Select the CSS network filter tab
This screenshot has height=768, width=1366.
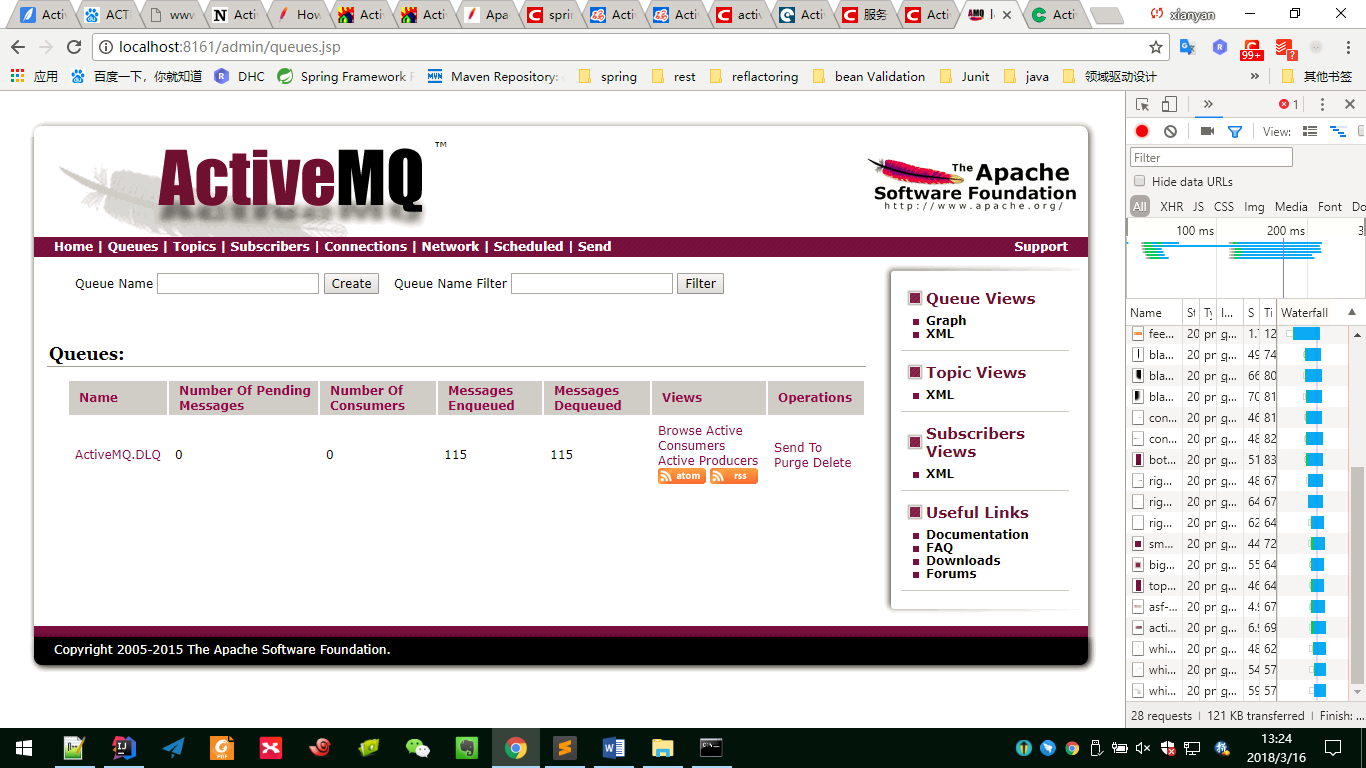pyautogui.click(x=1224, y=206)
